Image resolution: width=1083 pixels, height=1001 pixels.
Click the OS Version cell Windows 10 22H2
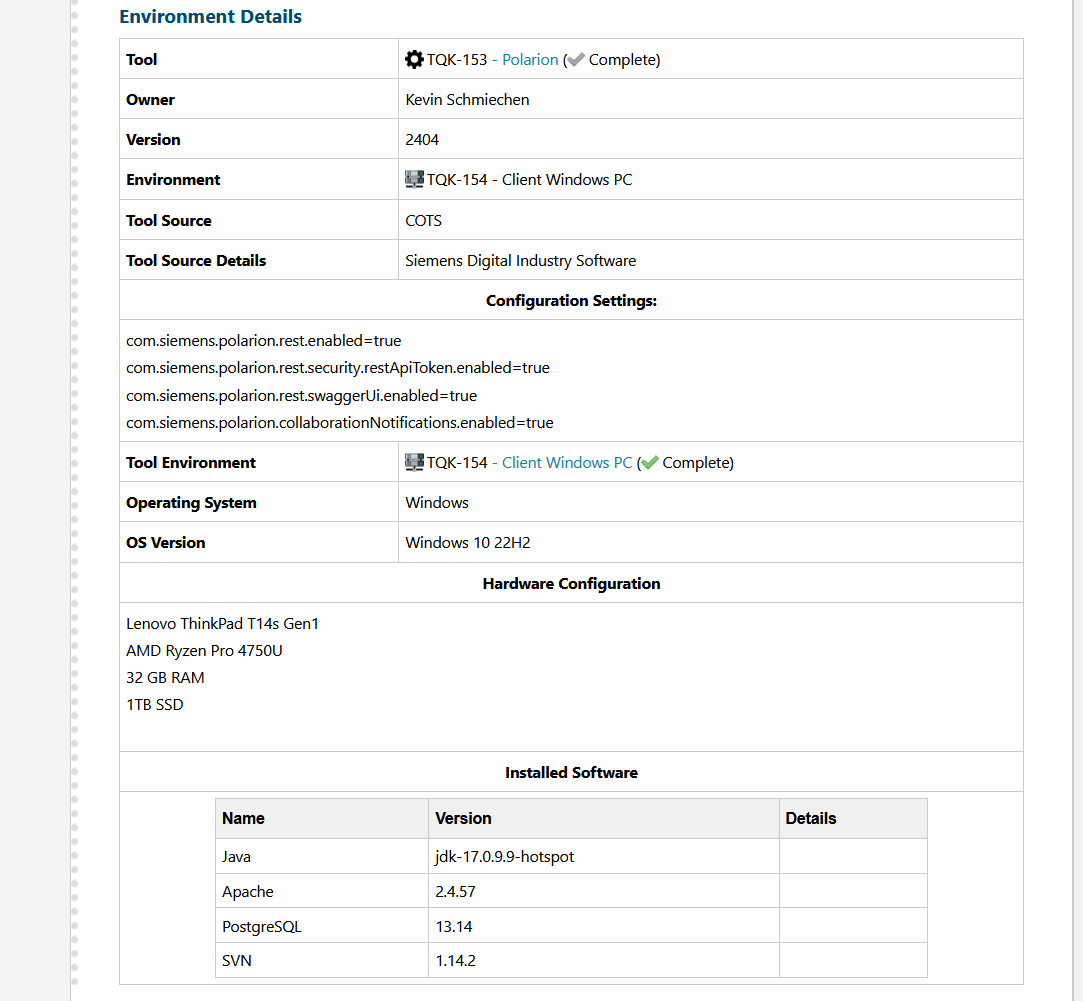468,542
